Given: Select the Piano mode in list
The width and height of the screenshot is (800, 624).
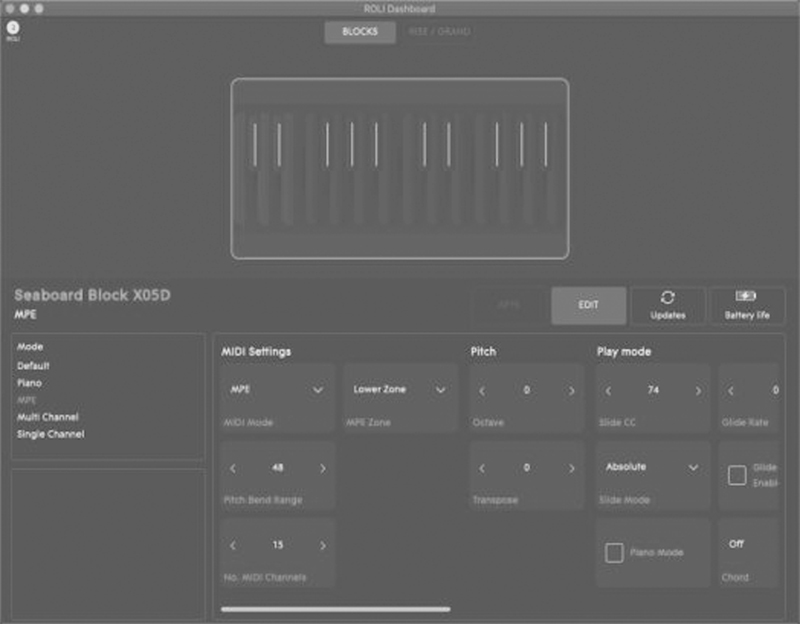Looking at the screenshot, I should [x=29, y=383].
